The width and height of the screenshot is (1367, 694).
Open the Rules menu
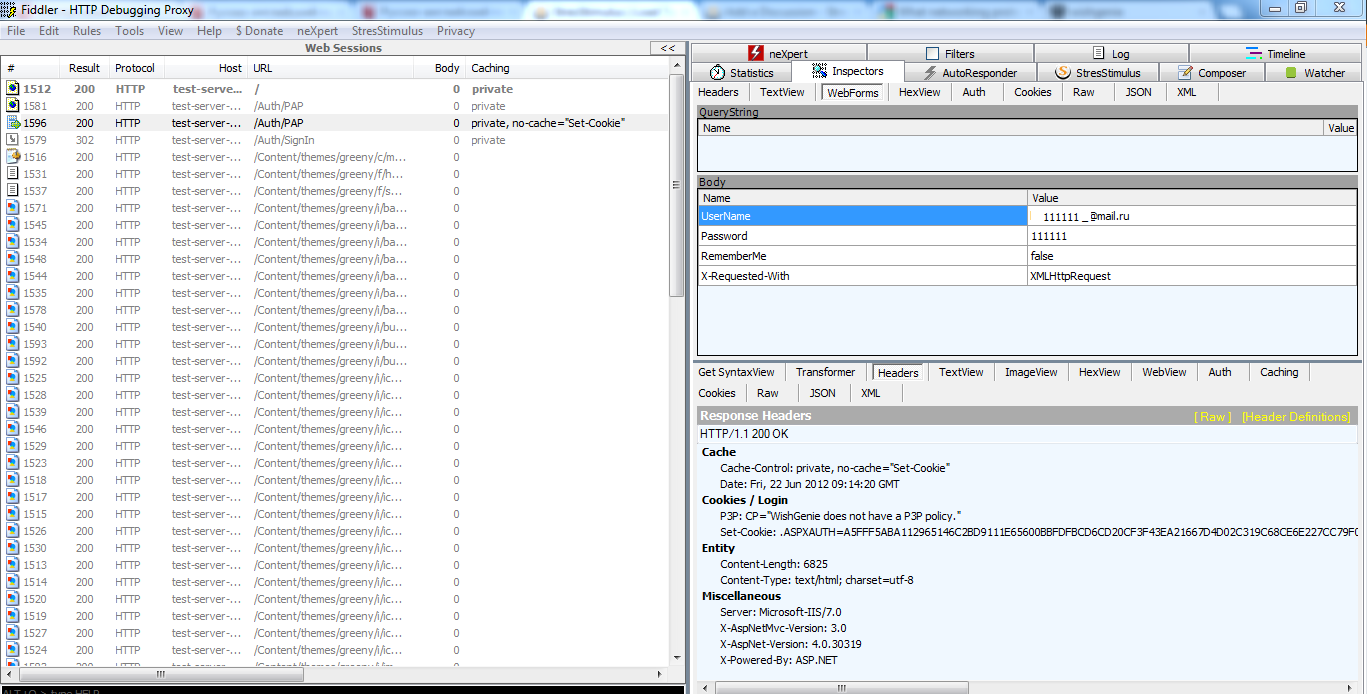pyautogui.click(x=87, y=31)
